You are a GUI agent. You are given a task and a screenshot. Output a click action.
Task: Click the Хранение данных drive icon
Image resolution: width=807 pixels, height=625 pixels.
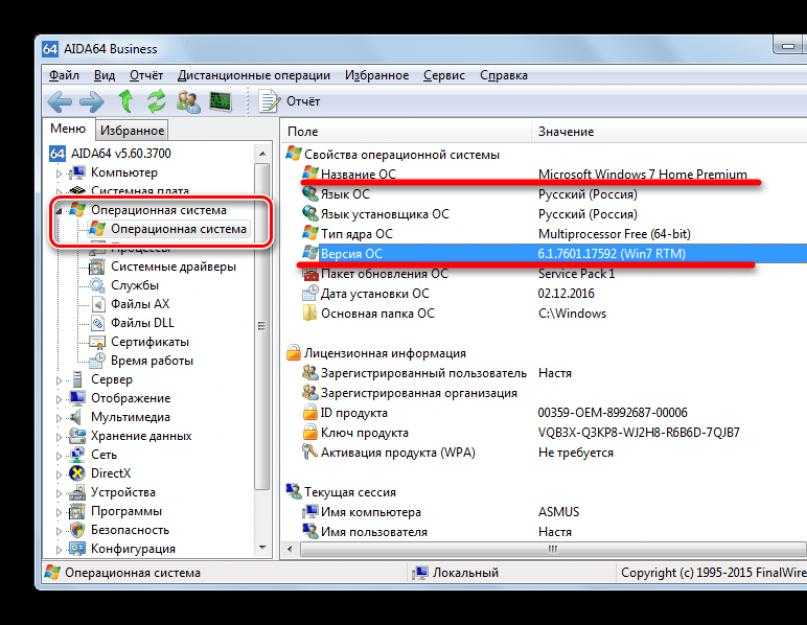point(77,436)
